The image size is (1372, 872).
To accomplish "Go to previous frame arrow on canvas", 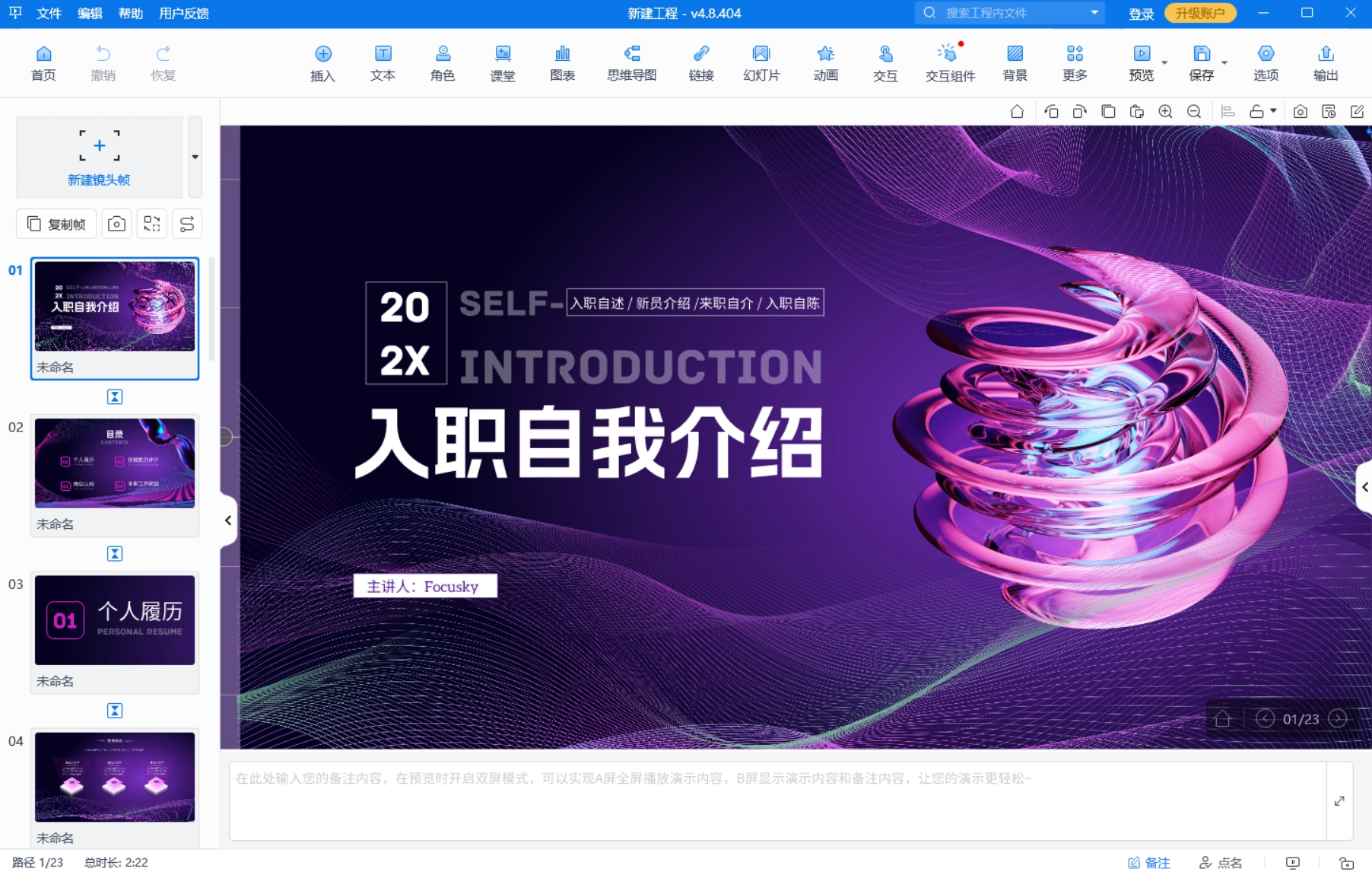I will coord(1265,718).
